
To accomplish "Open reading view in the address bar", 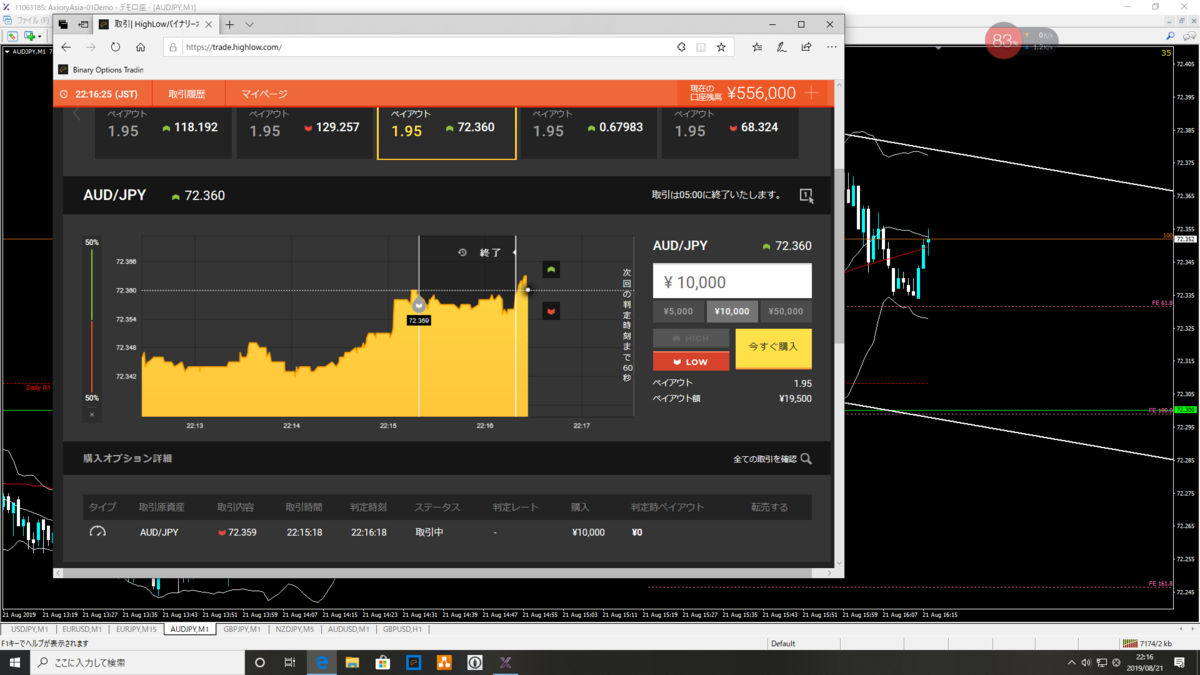I will [x=700, y=47].
